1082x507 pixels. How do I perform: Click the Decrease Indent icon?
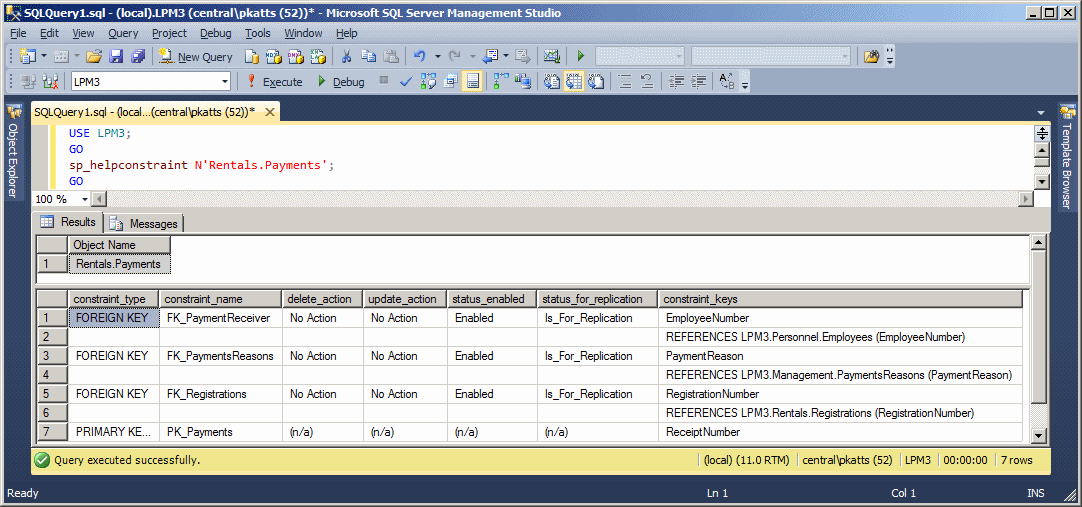[x=677, y=82]
